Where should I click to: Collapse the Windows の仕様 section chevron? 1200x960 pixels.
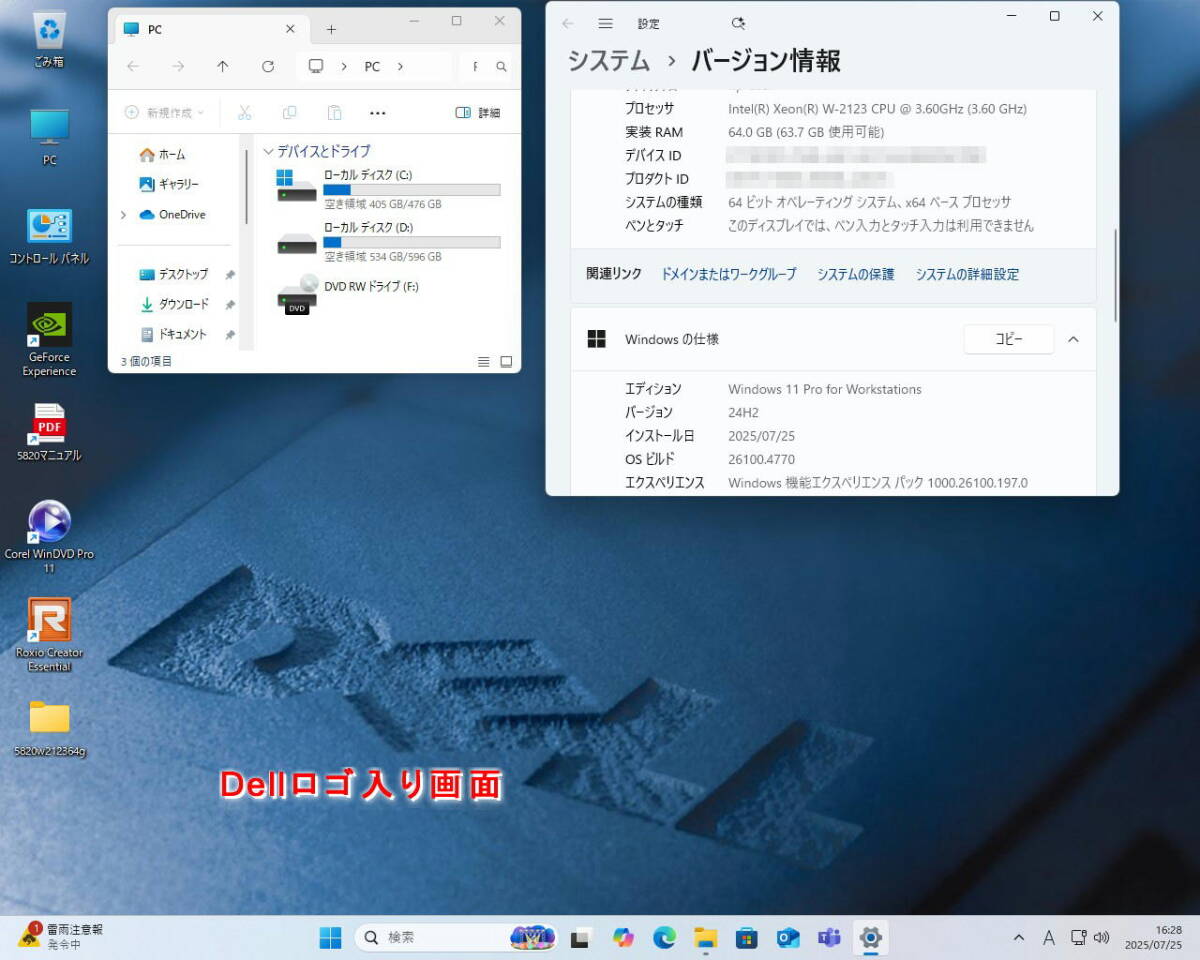point(1073,339)
